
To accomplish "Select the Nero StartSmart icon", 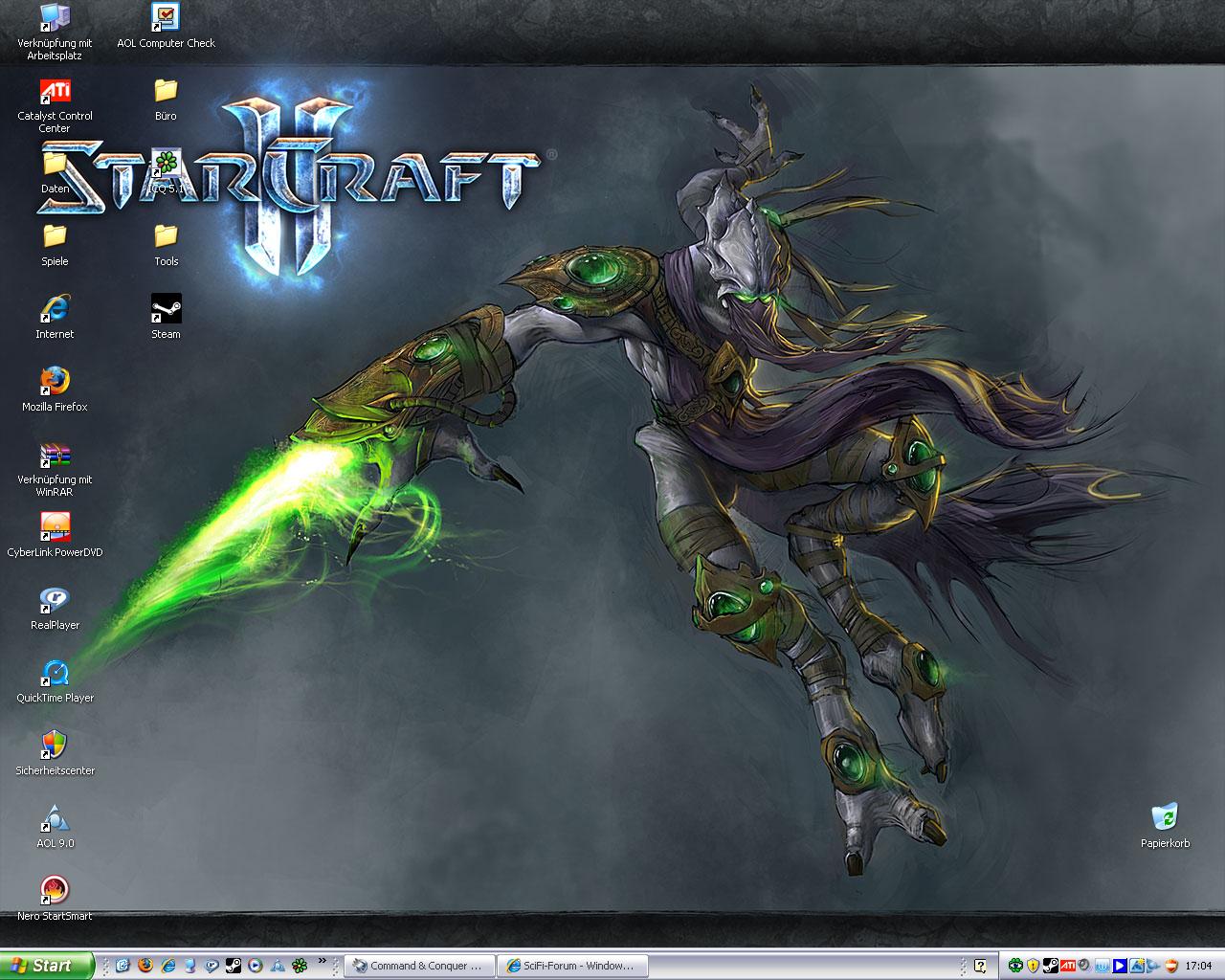I will click(x=55, y=890).
